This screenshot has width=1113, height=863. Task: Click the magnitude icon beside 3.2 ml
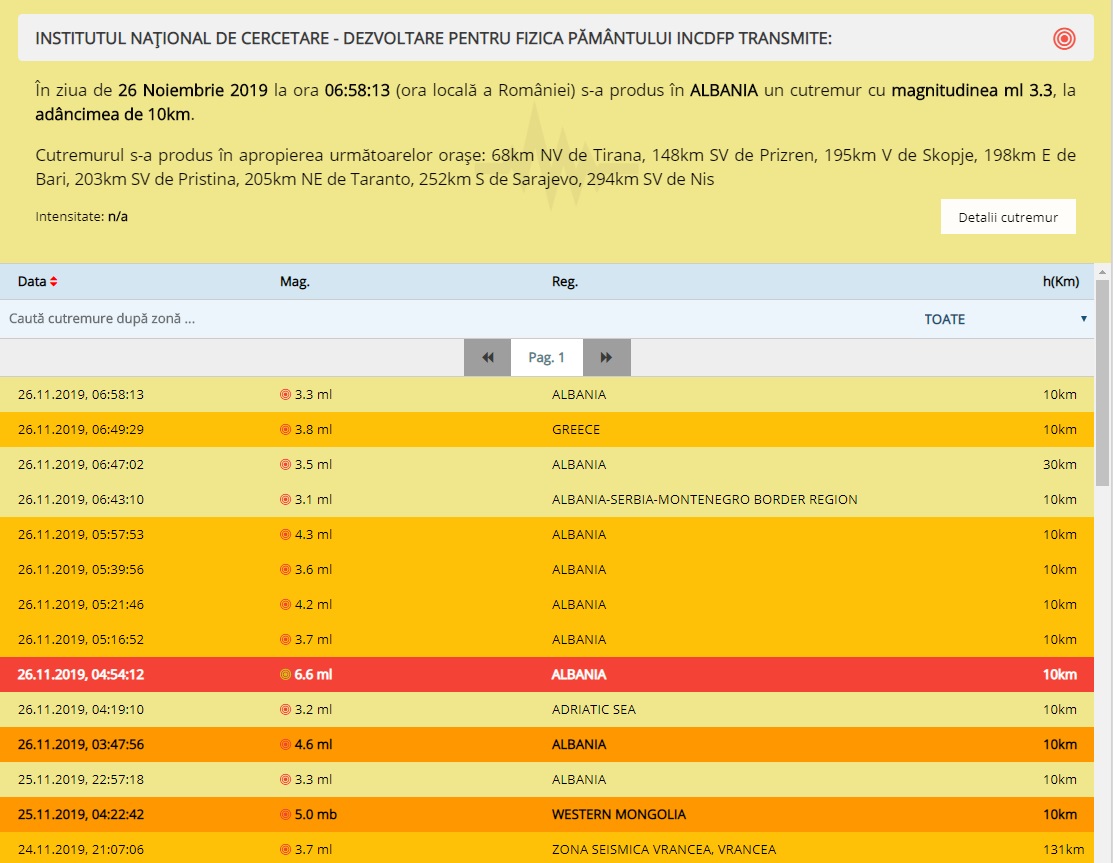point(285,710)
